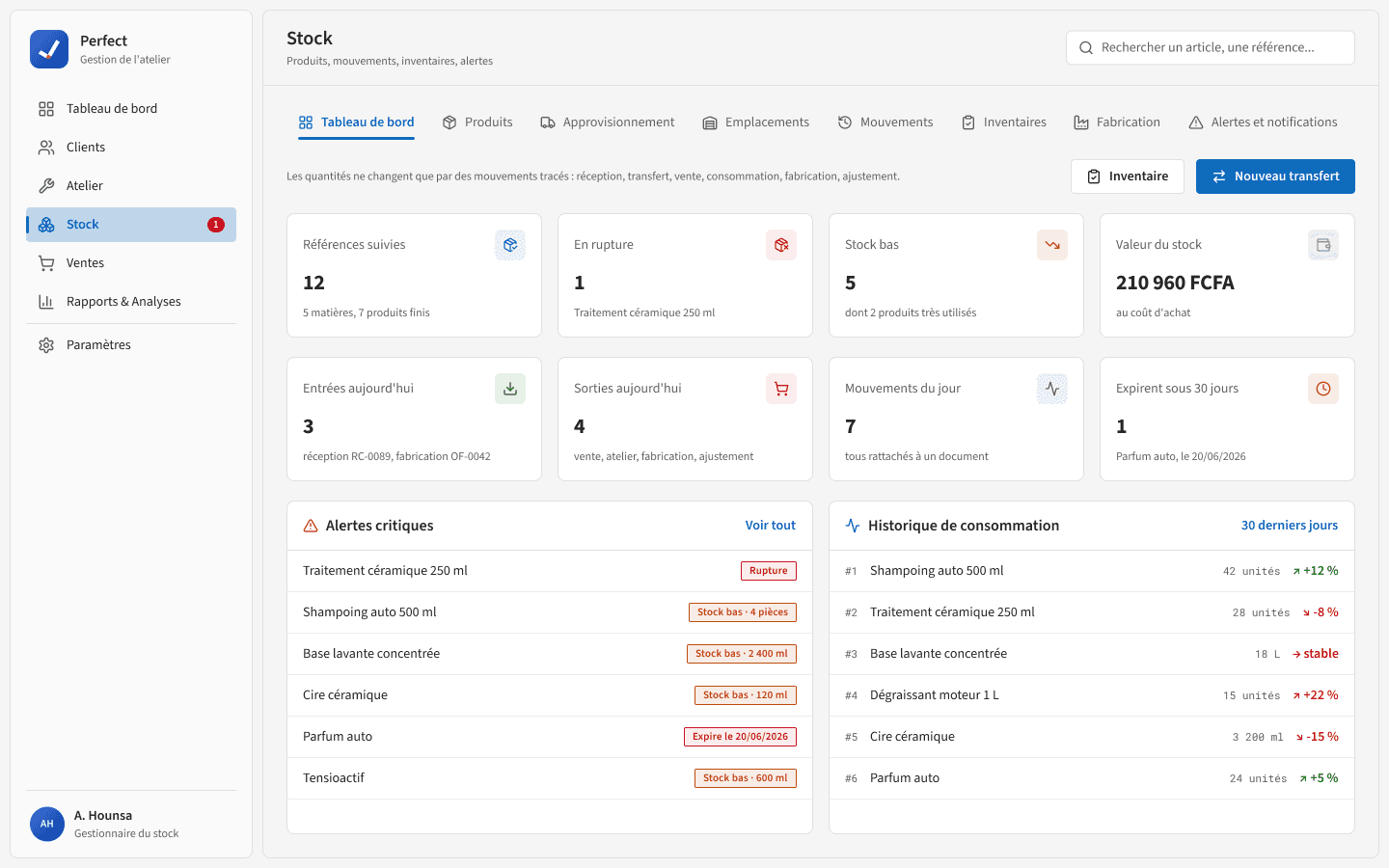Click the Stock bas trending-down icon
Viewport: 1389px width, 868px height.
1052,245
